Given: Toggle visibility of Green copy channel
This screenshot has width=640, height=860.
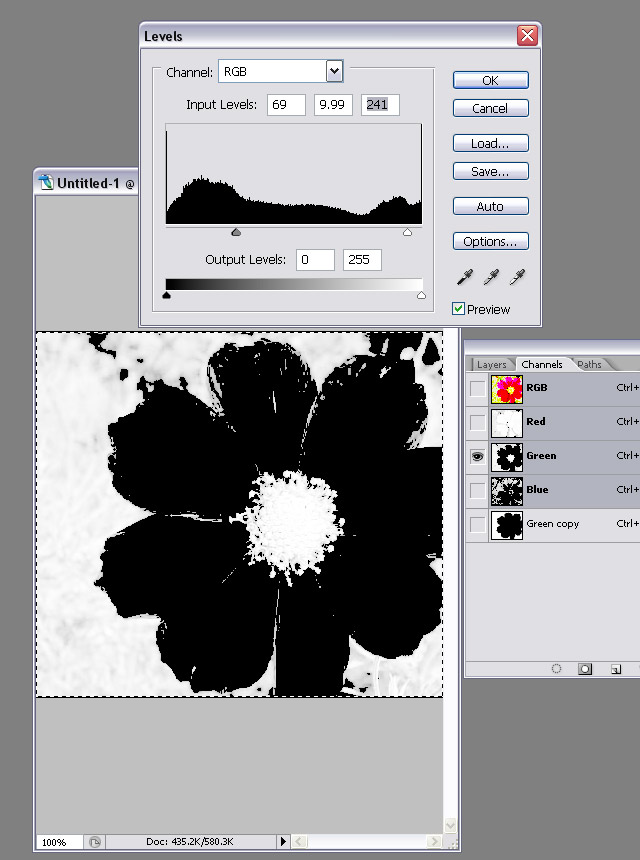Looking at the screenshot, I should pos(477,524).
